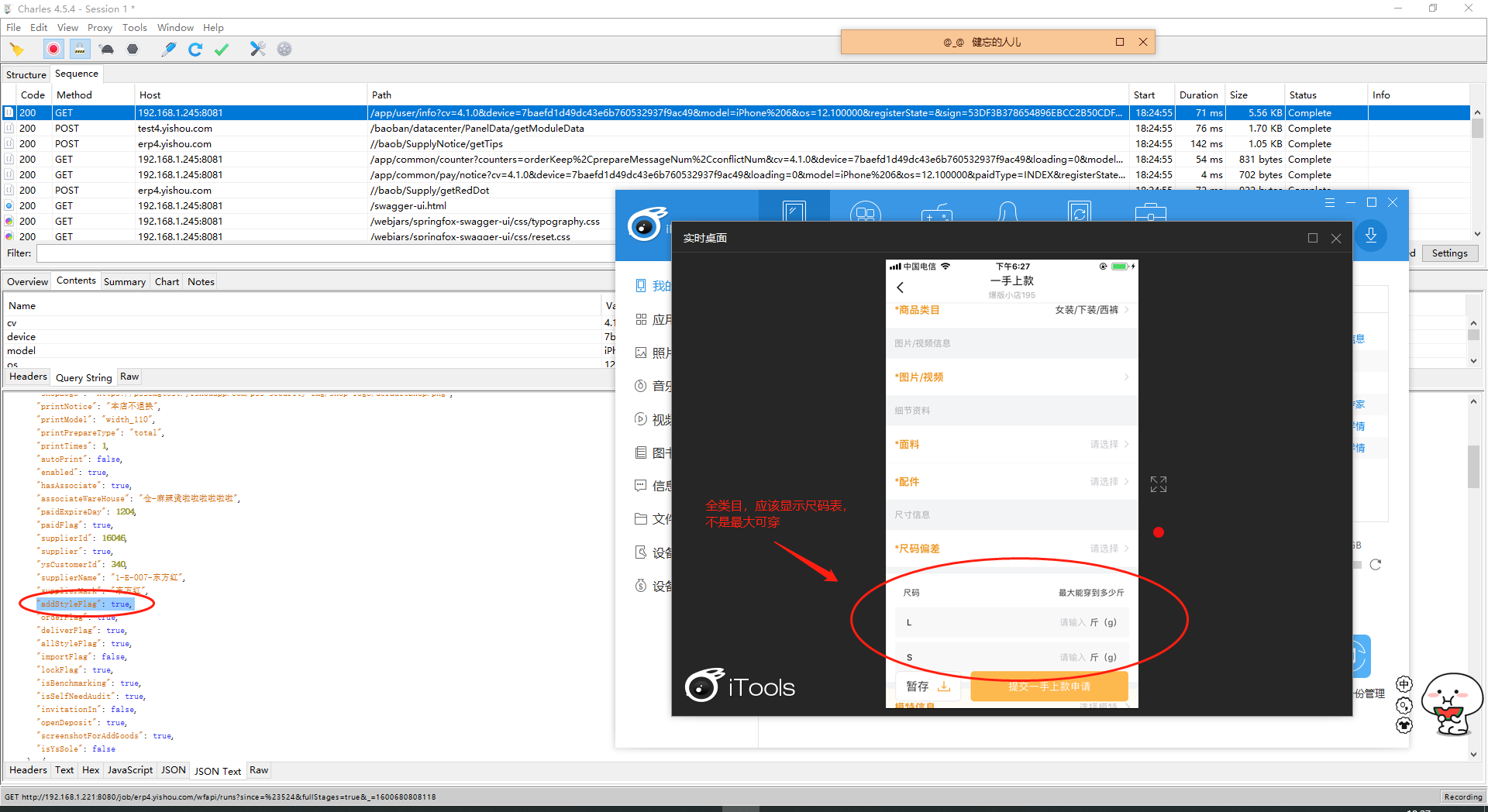The width and height of the screenshot is (1488, 812).
Task: Select the "device" parameter row
Action: [x=308, y=337]
